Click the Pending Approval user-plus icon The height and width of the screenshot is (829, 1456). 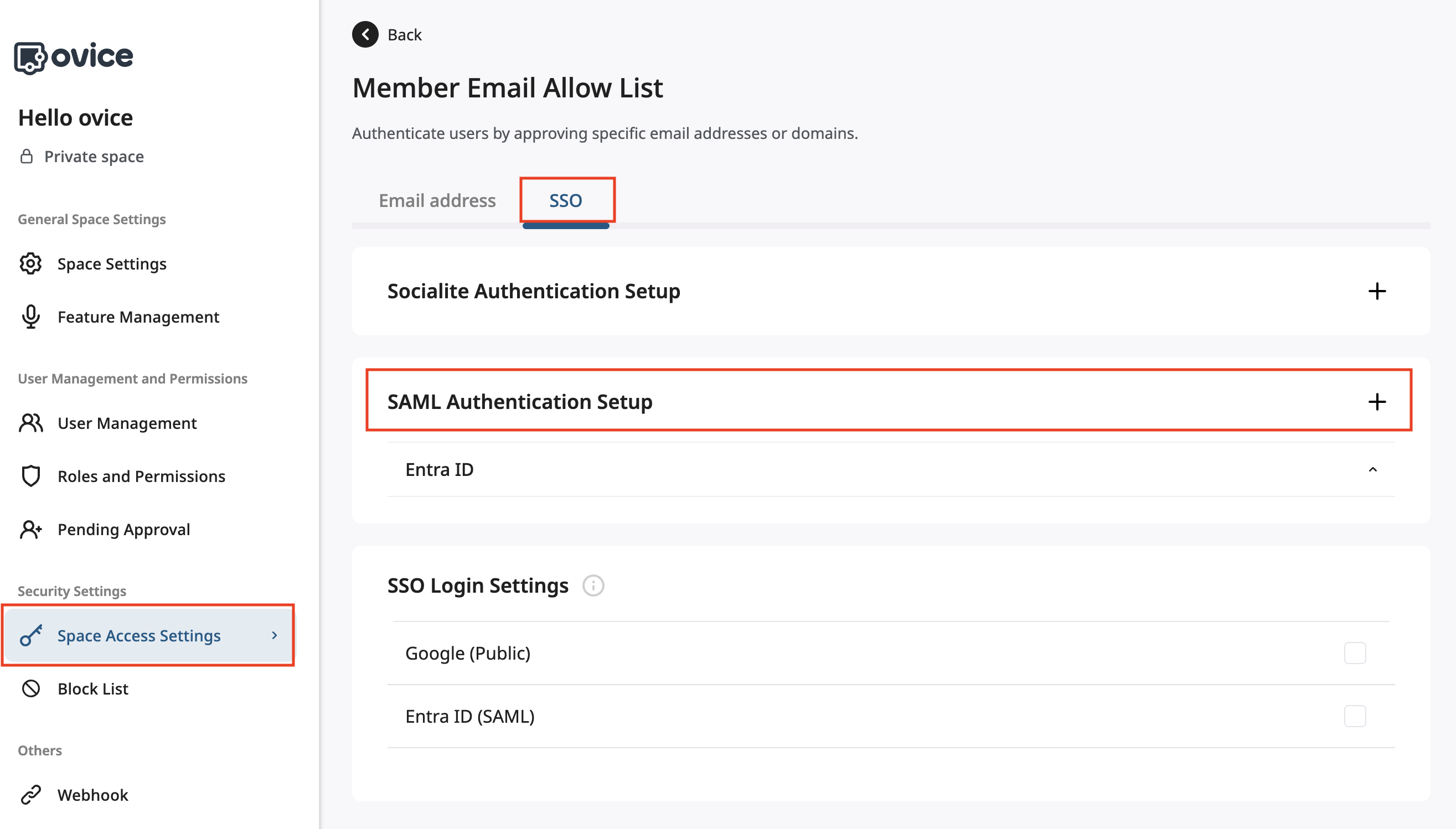[x=31, y=530]
